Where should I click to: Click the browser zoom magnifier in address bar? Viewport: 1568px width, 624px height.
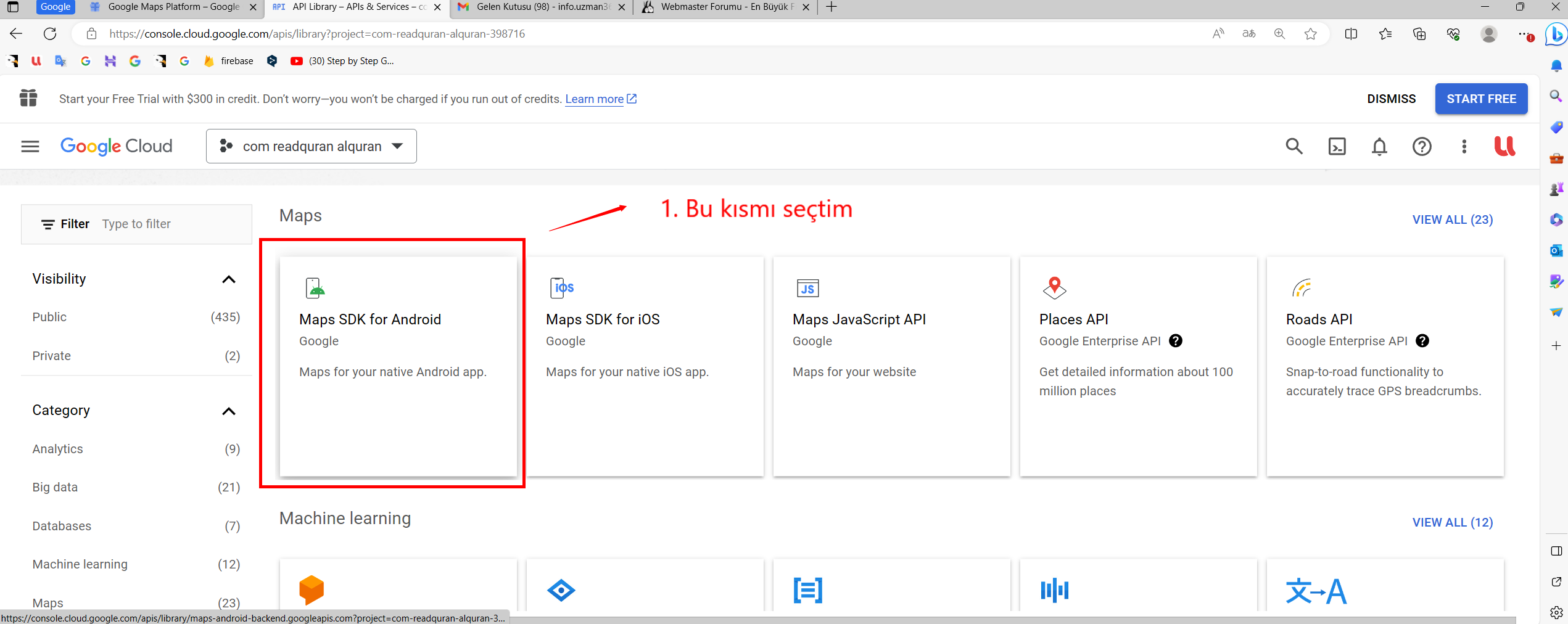point(1279,34)
